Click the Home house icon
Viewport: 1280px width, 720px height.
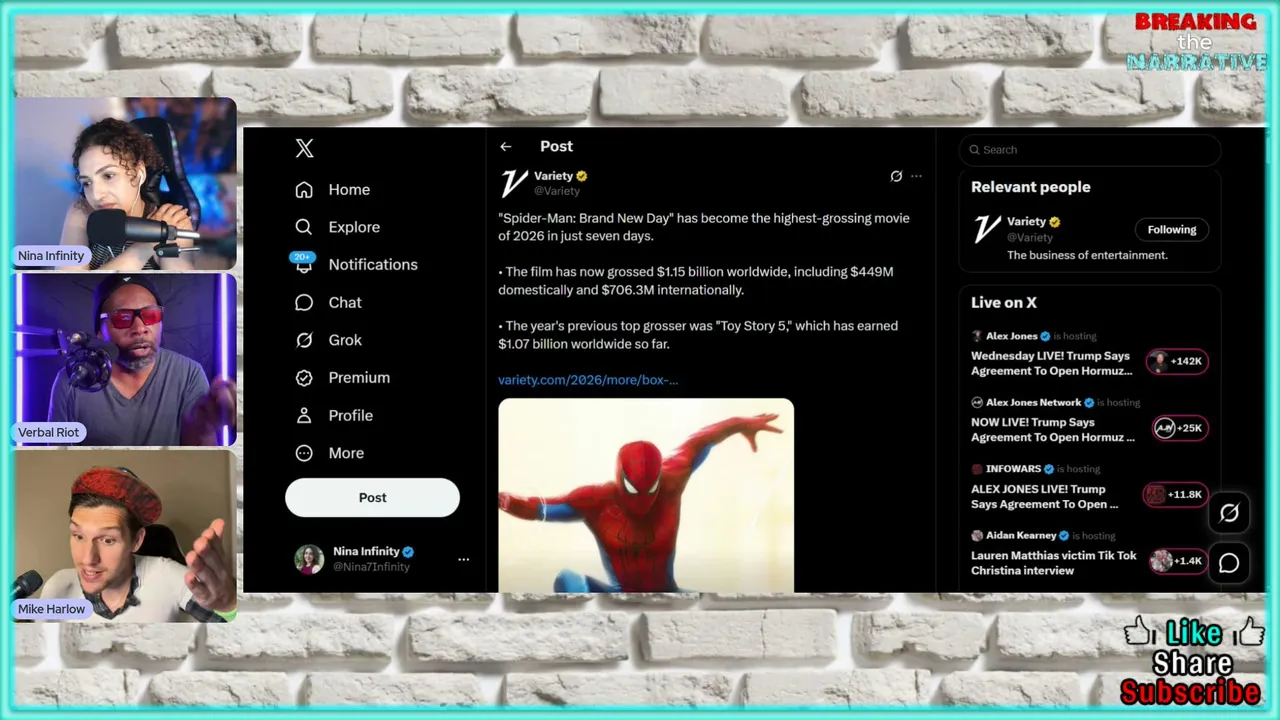click(x=304, y=189)
